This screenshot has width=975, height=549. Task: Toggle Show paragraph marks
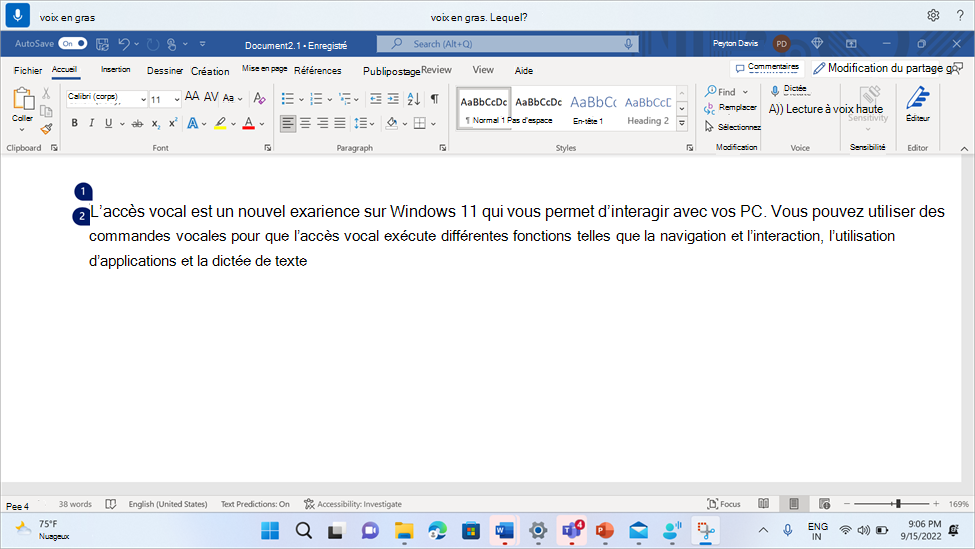[435, 98]
